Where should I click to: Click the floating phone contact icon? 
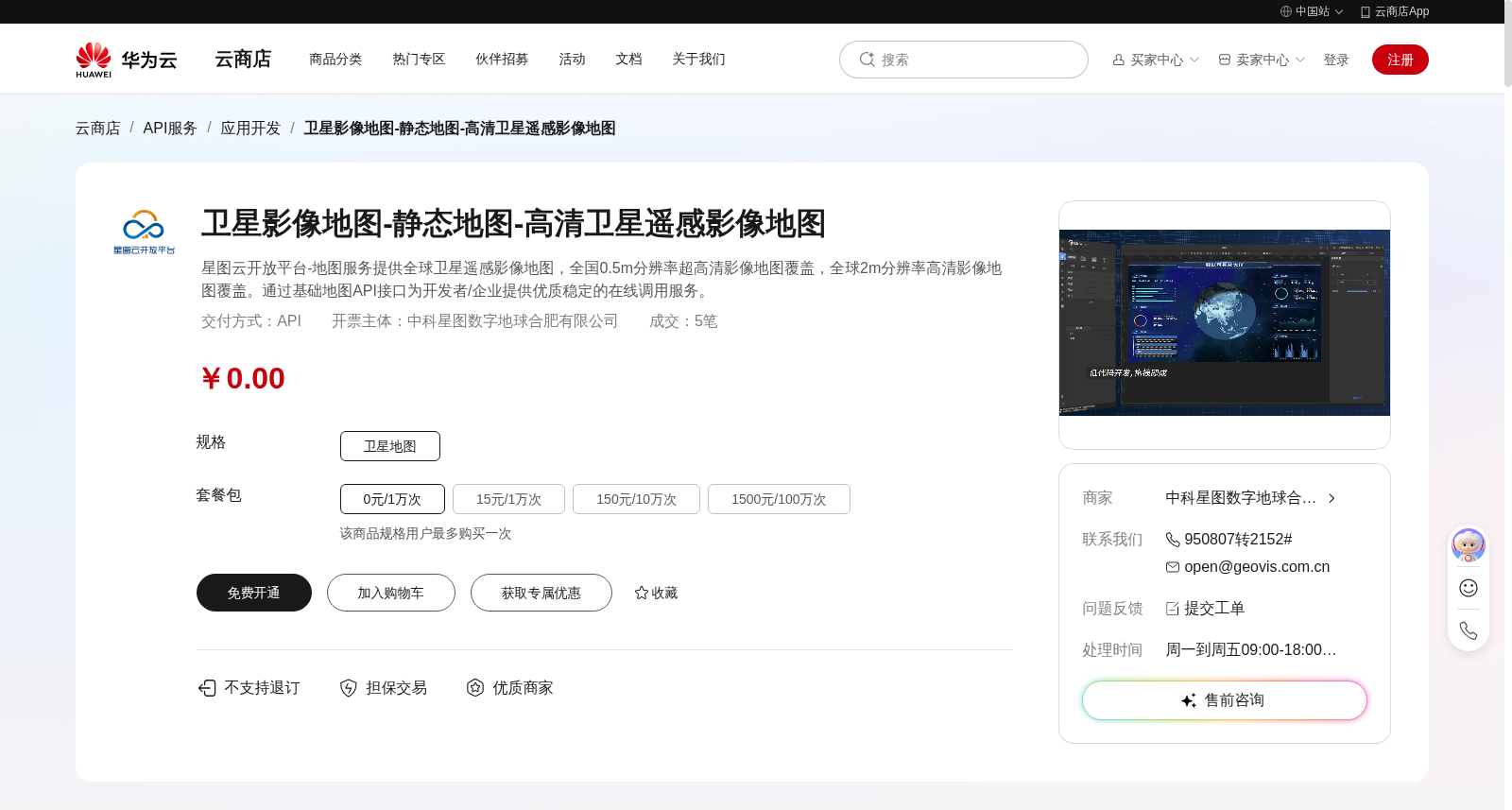pyautogui.click(x=1469, y=630)
